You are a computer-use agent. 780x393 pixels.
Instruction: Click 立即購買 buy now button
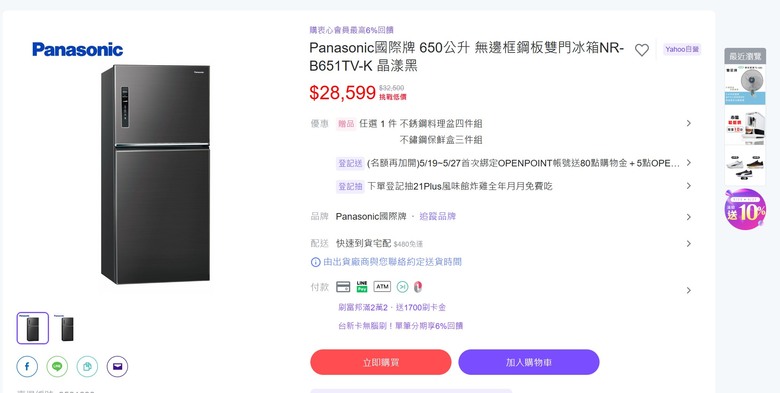[381, 362]
